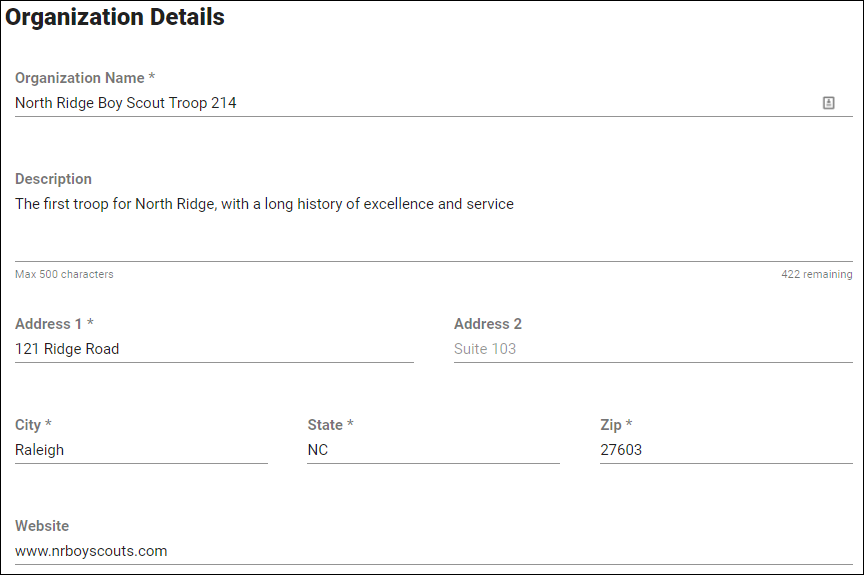Click the "Max 500 characters" hint text
The width and height of the screenshot is (864, 575).
pos(64,274)
